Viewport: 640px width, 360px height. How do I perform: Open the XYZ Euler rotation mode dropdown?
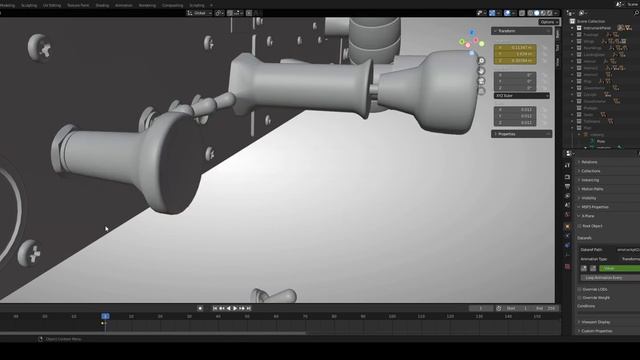point(522,96)
